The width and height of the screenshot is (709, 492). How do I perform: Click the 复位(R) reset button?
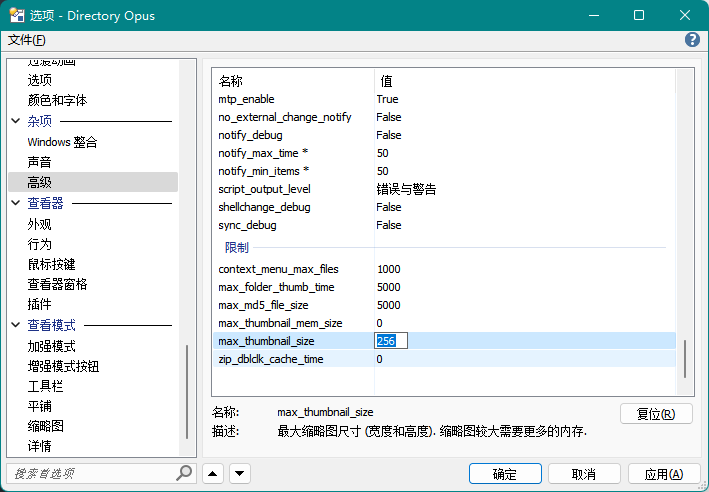point(656,414)
